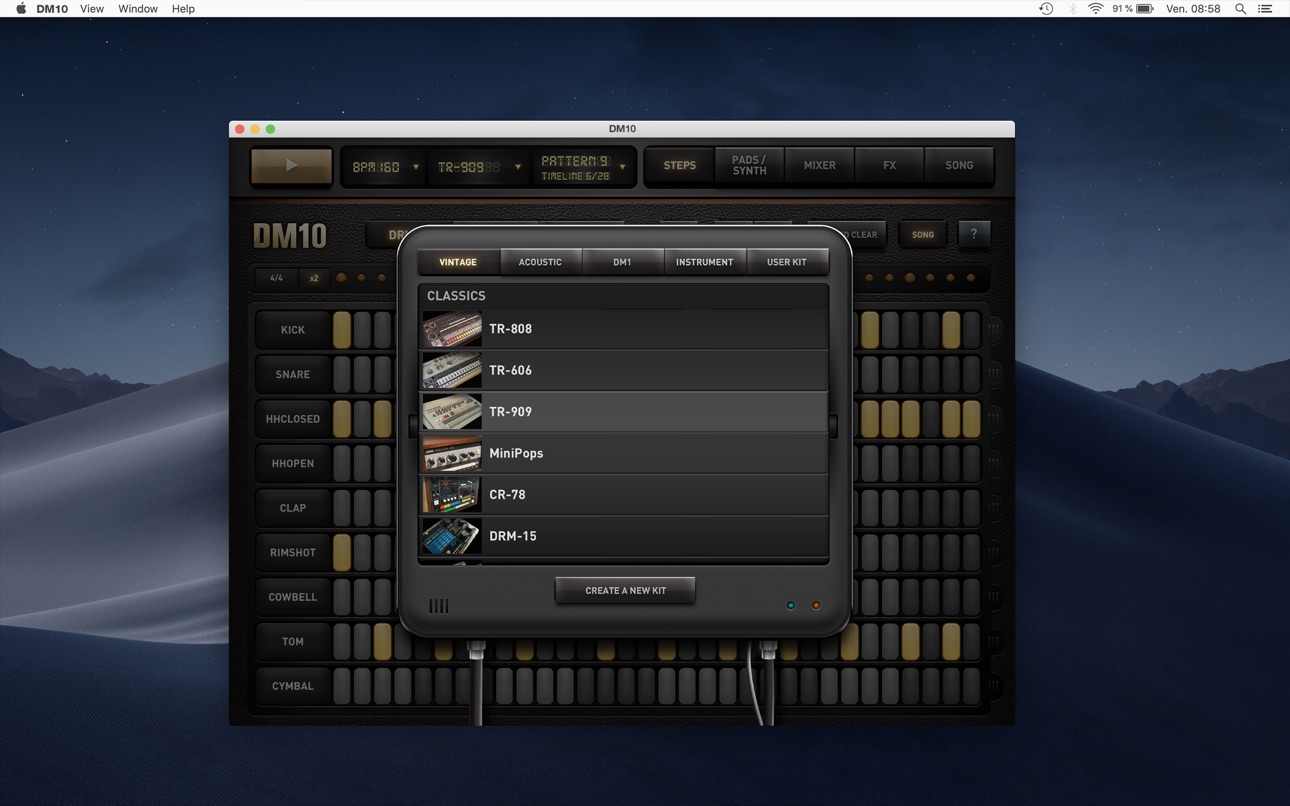The height and width of the screenshot is (806, 1290).
Task: Click the CYMBAL track label button
Action: pyautogui.click(x=292, y=686)
